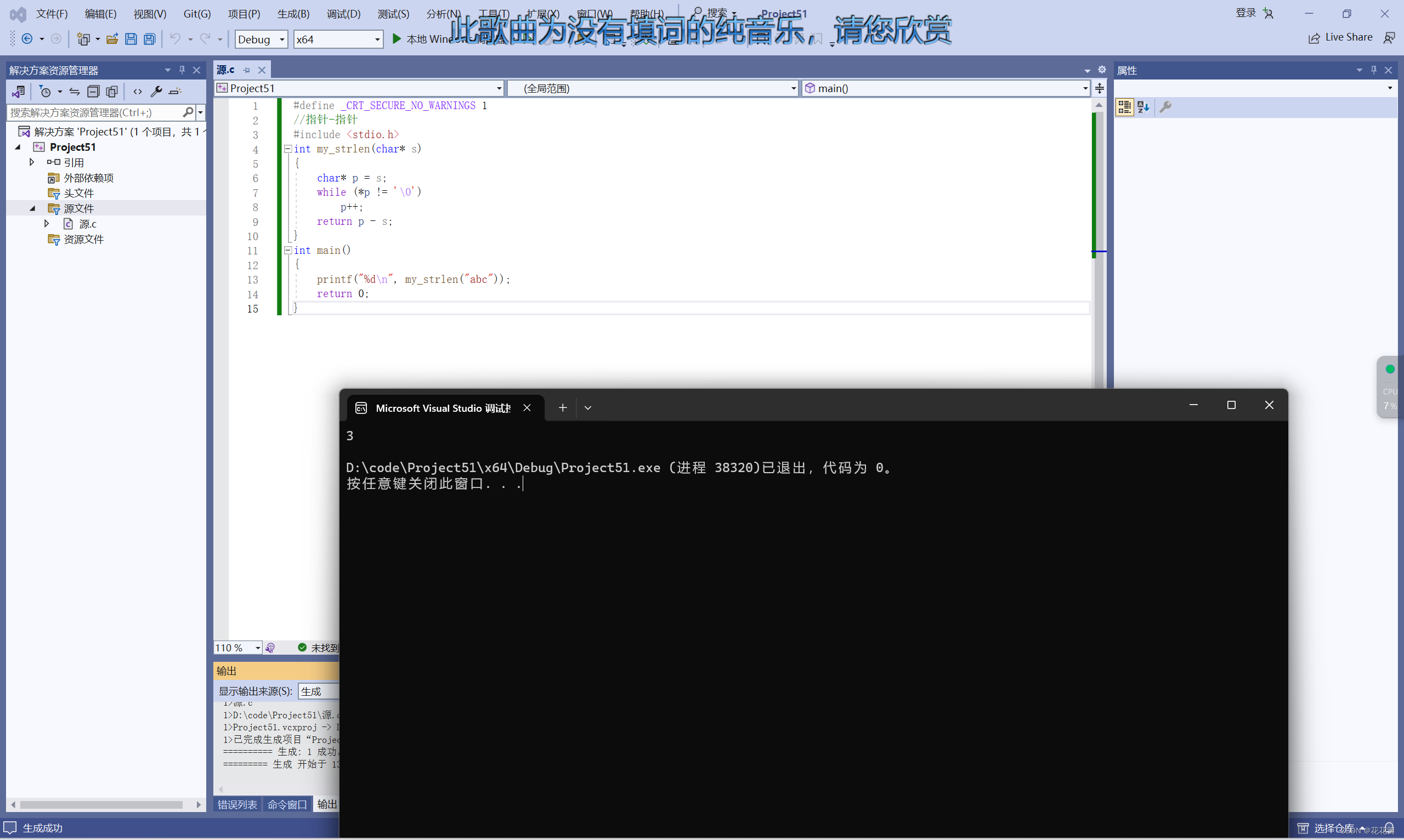Click the Open File folder icon
Screen dimensions: 1404x840
point(112,39)
